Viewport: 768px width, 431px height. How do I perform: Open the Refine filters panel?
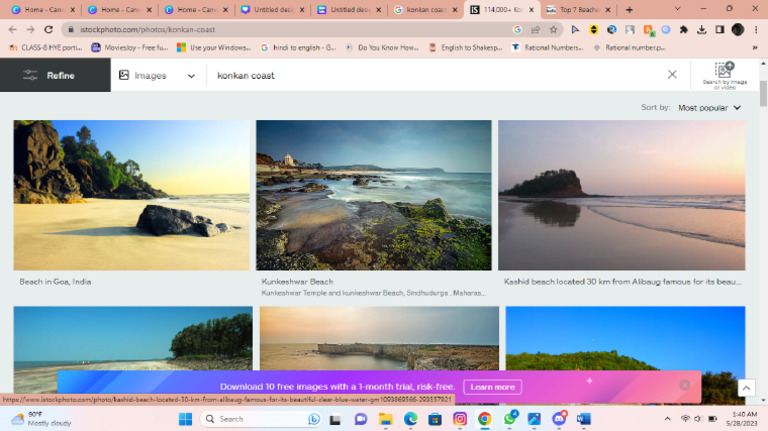[x=55, y=75]
